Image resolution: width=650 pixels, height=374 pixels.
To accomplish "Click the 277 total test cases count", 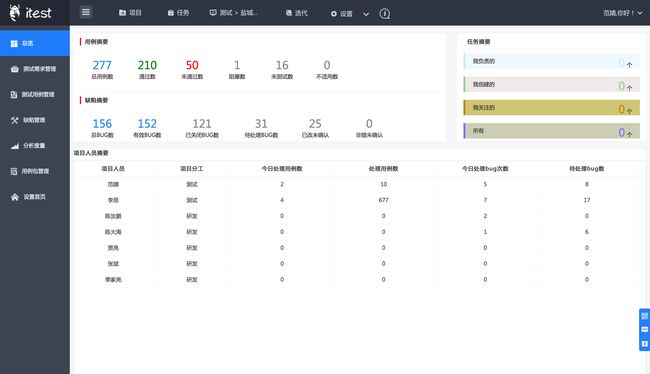I will [x=102, y=65].
